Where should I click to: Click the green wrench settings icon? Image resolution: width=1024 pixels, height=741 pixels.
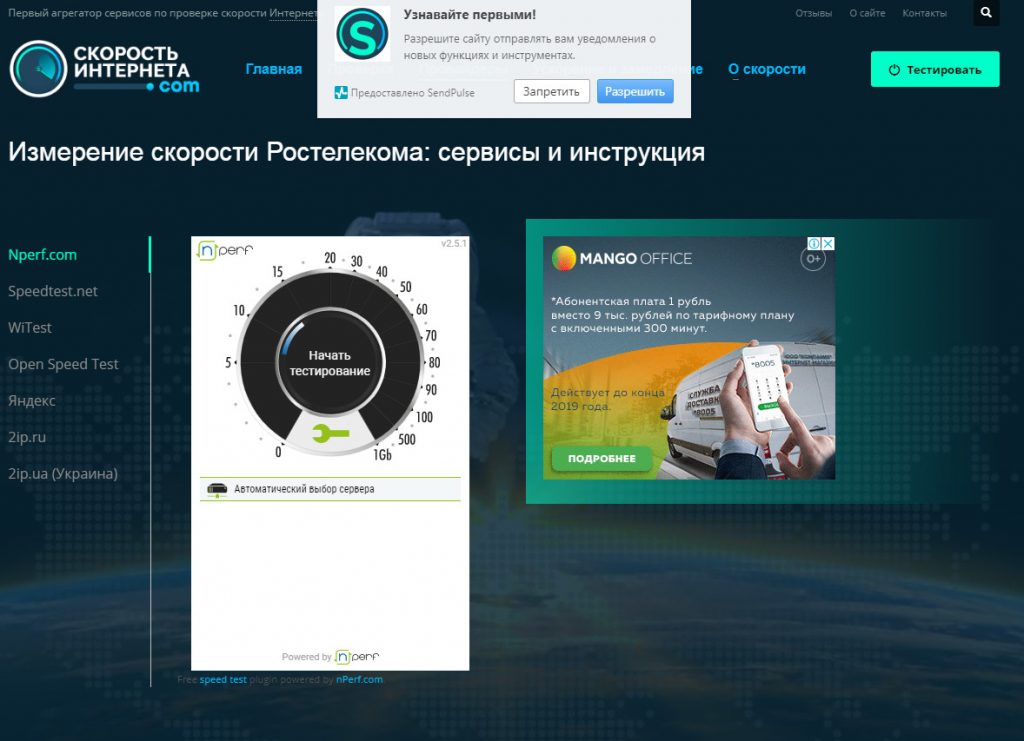[330, 433]
